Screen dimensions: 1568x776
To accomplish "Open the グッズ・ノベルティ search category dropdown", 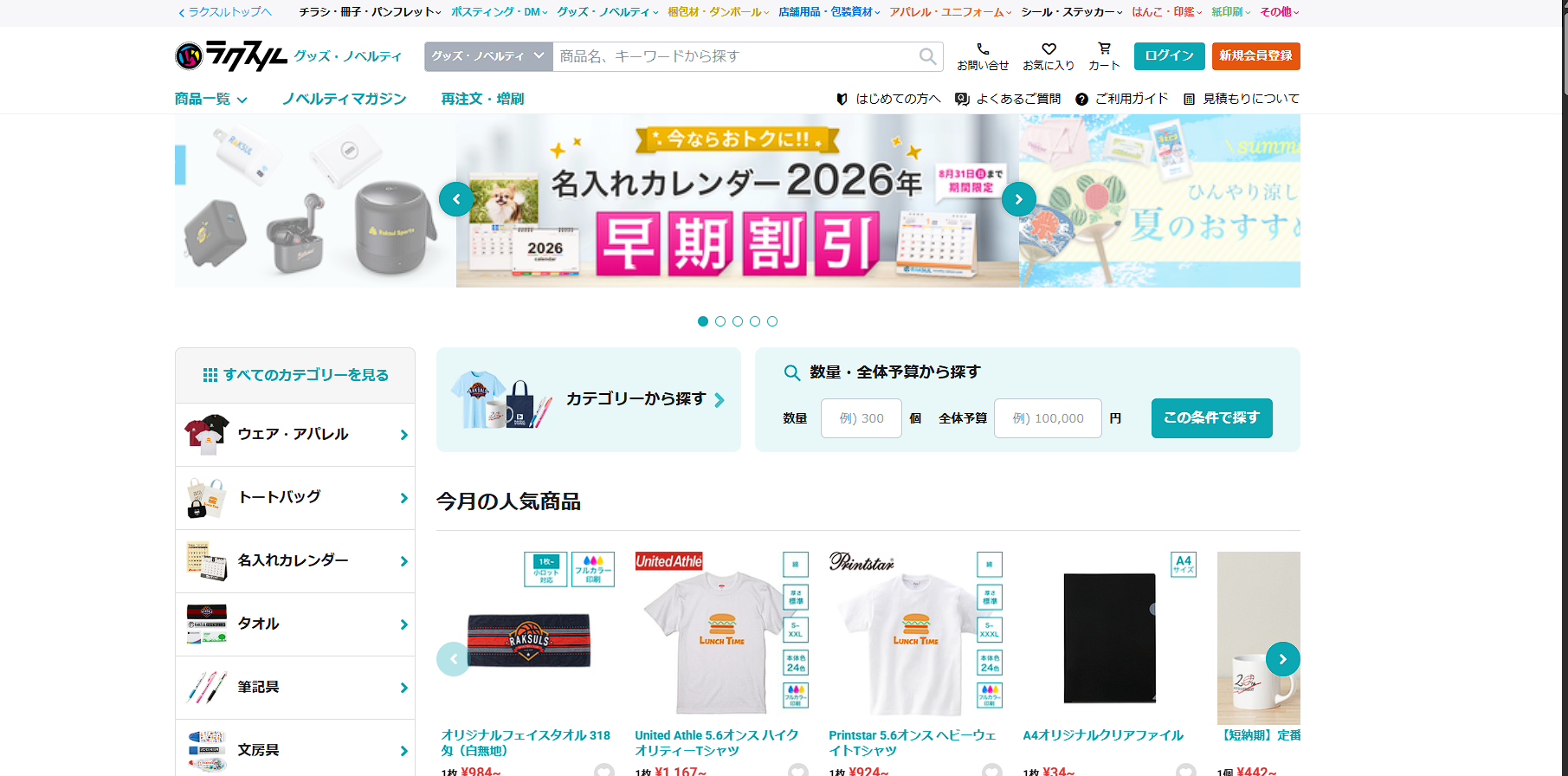I will (x=488, y=56).
